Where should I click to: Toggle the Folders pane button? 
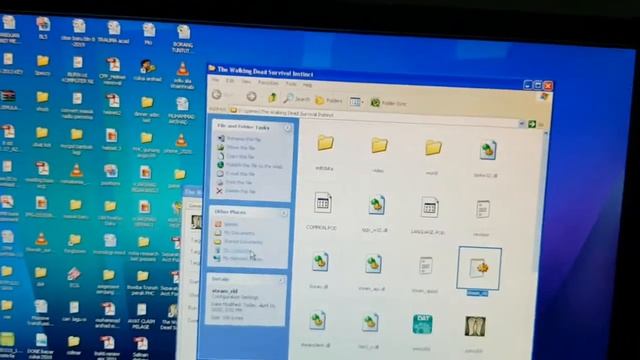pyautogui.click(x=329, y=100)
